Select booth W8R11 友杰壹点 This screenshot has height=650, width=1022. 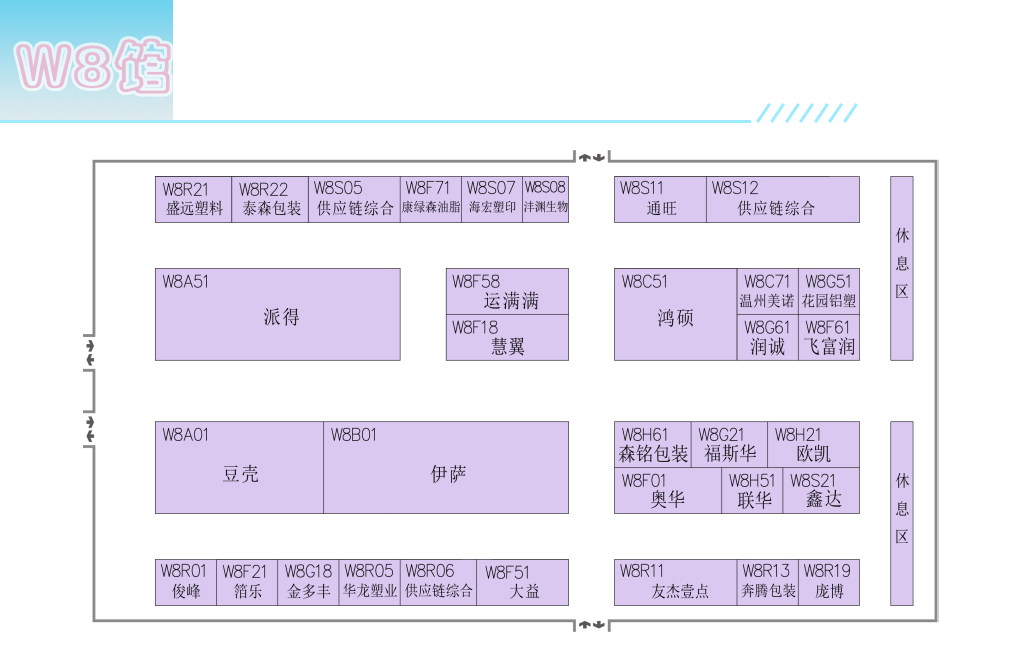tap(677, 582)
